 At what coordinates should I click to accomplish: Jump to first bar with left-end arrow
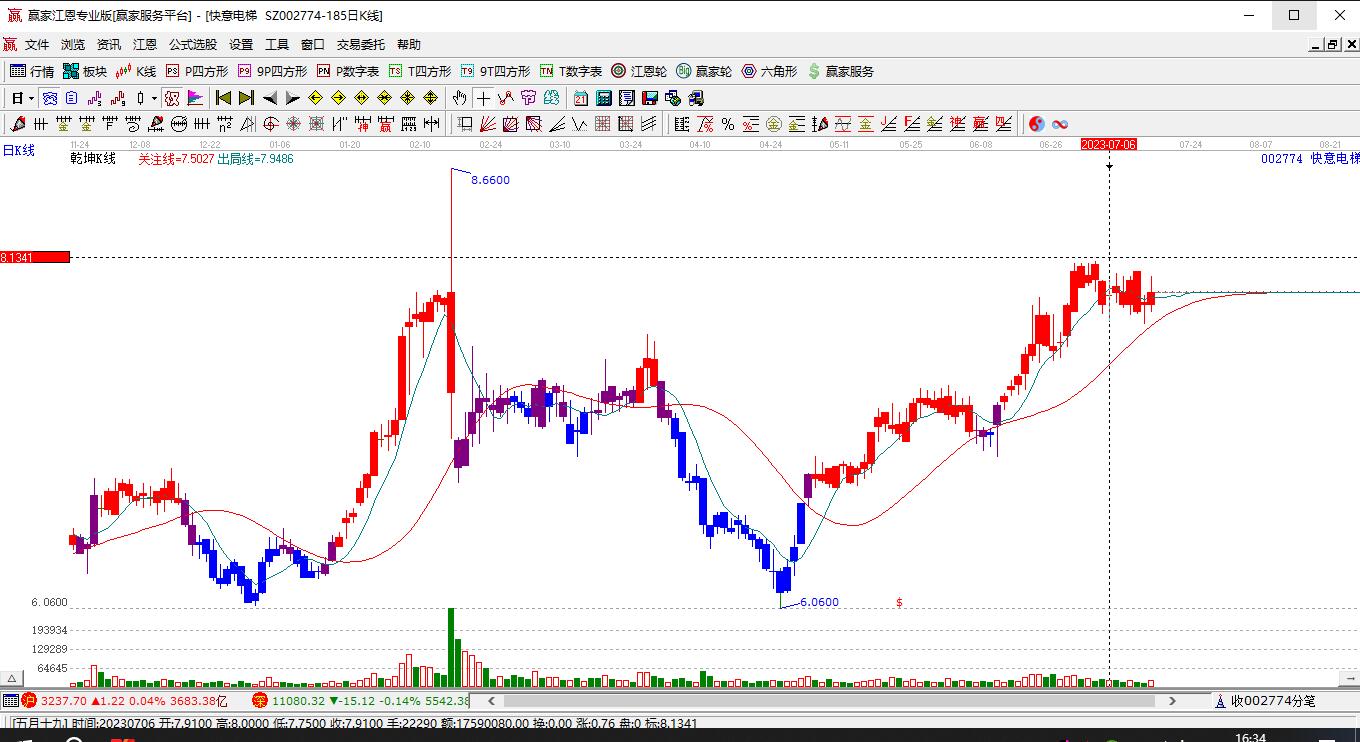(223, 98)
